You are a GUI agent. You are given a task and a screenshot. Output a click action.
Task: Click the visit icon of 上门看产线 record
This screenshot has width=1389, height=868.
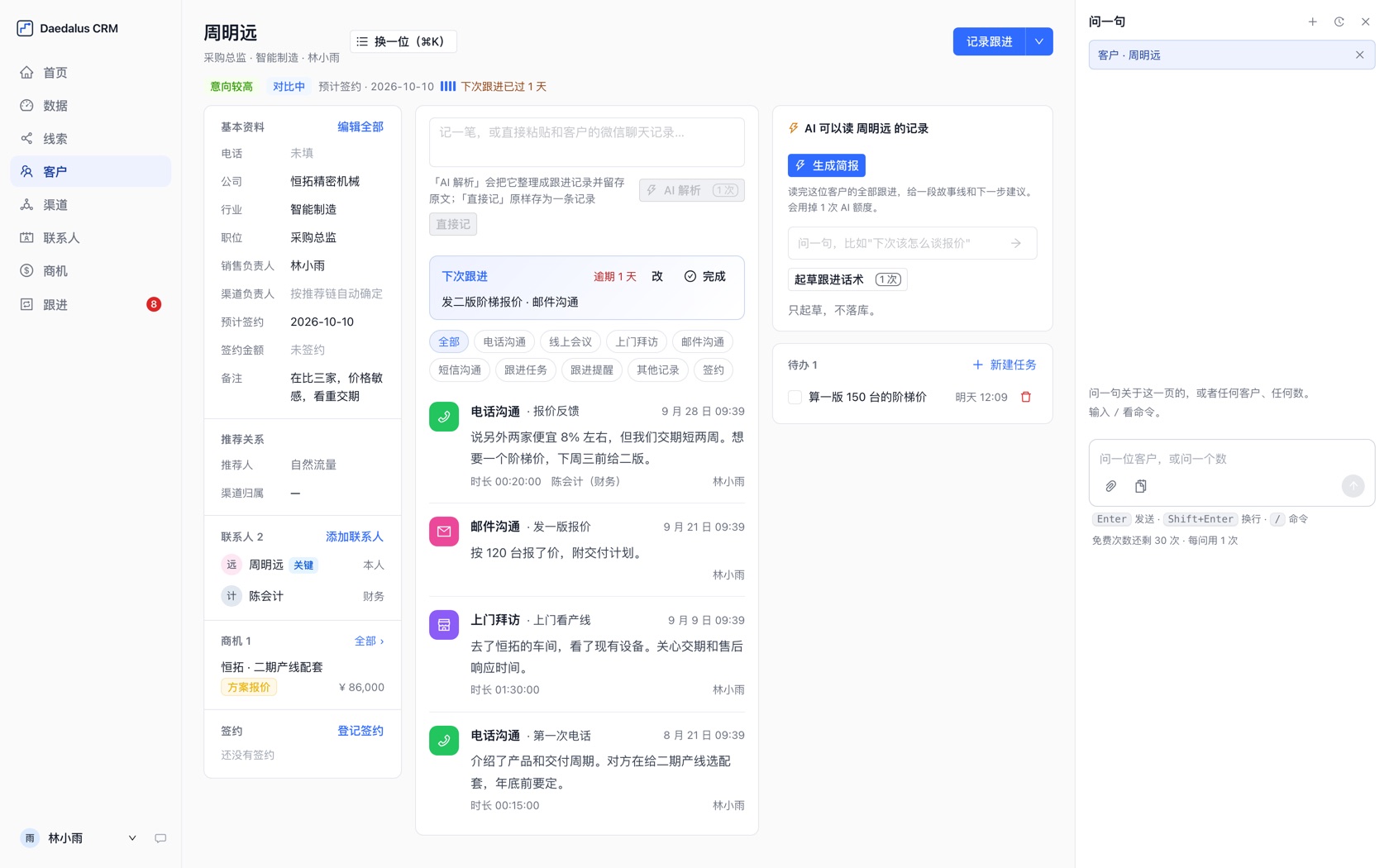pyautogui.click(x=444, y=625)
